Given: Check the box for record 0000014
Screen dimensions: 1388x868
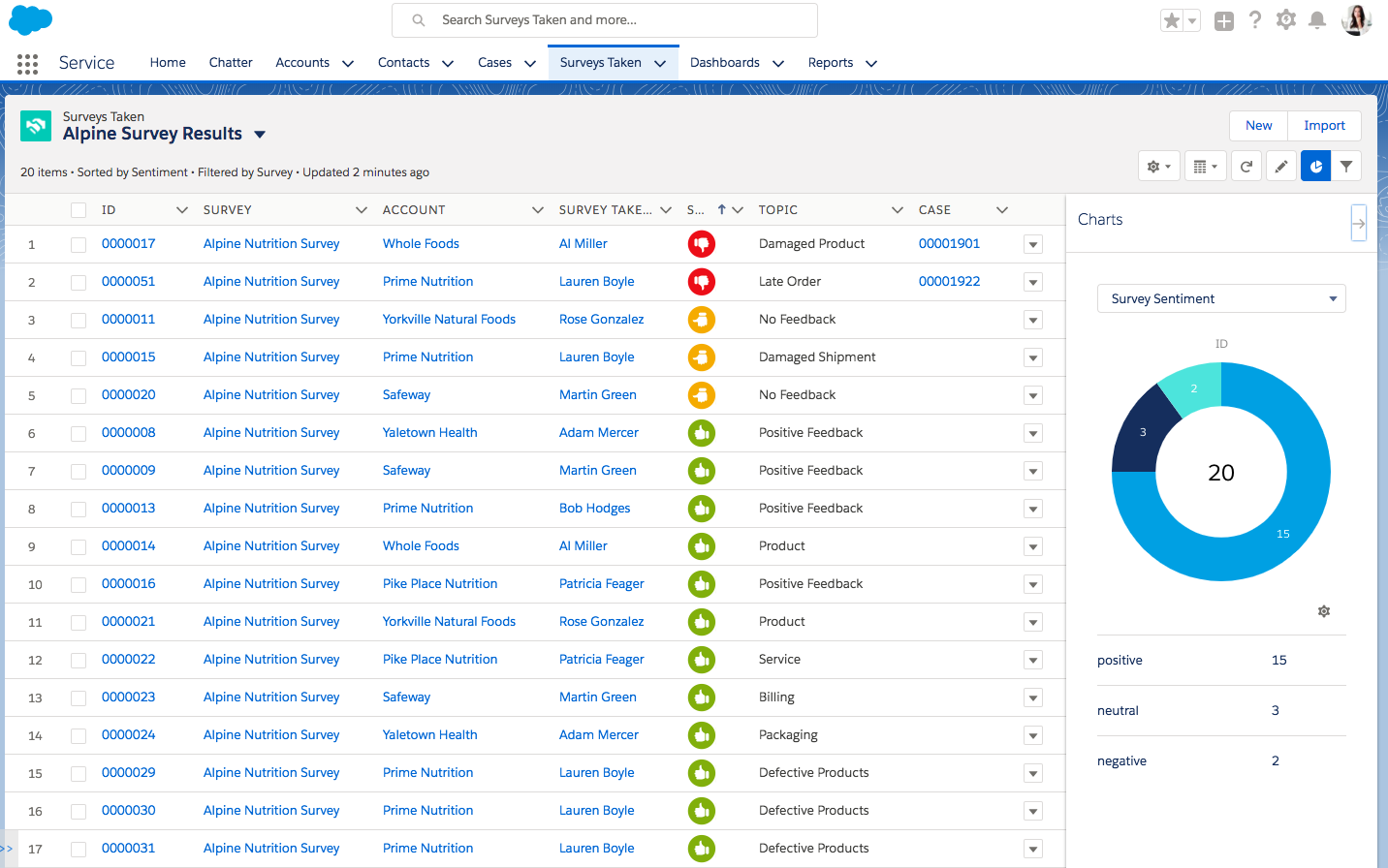Looking at the screenshot, I should [x=79, y=547].
